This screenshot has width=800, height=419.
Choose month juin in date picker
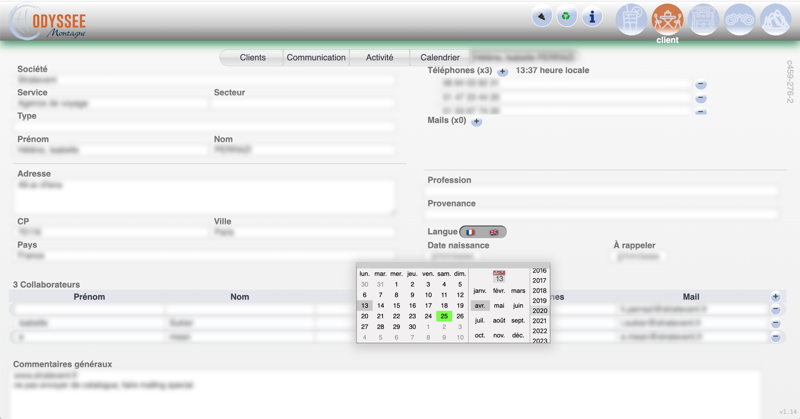[x=518, y=306]
